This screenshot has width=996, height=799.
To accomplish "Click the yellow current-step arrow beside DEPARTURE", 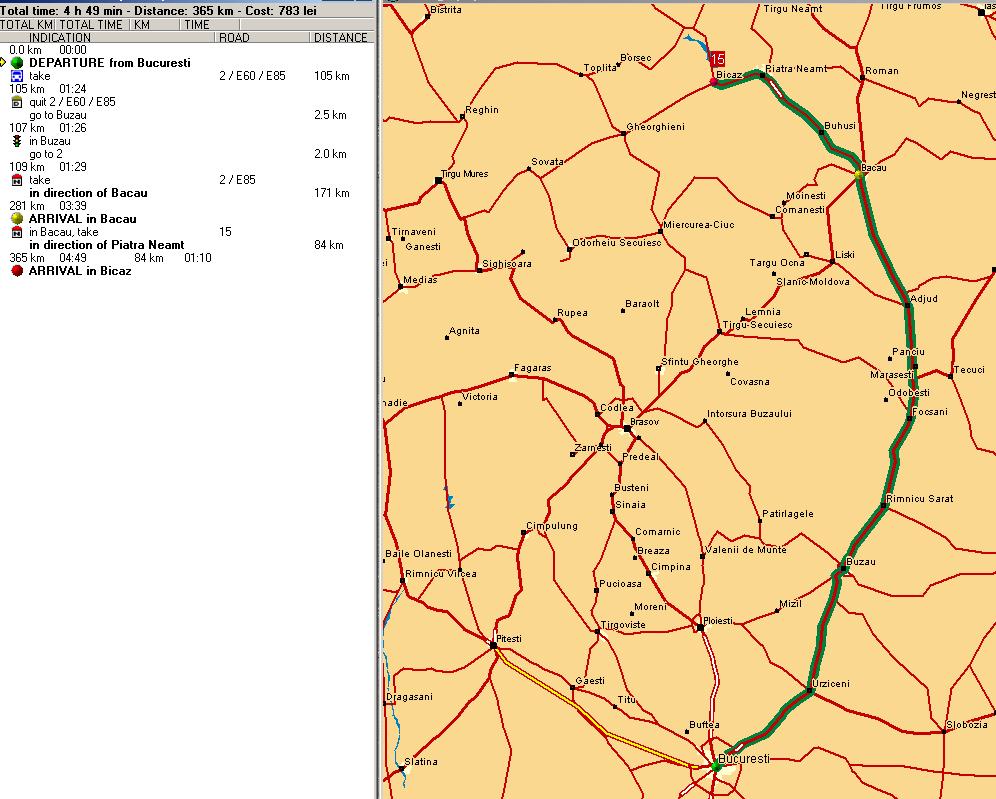I will click(4, 63).
